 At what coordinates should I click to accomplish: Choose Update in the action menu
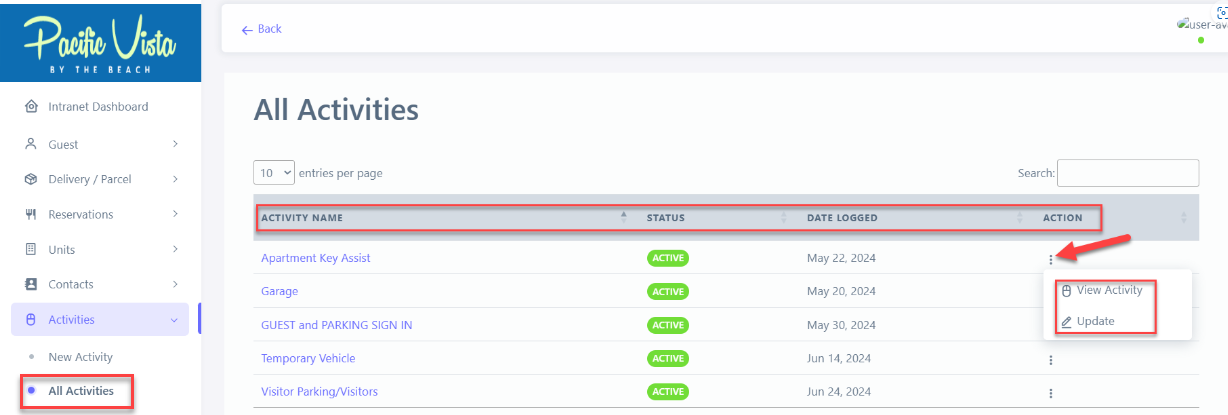coord(1095,321)
